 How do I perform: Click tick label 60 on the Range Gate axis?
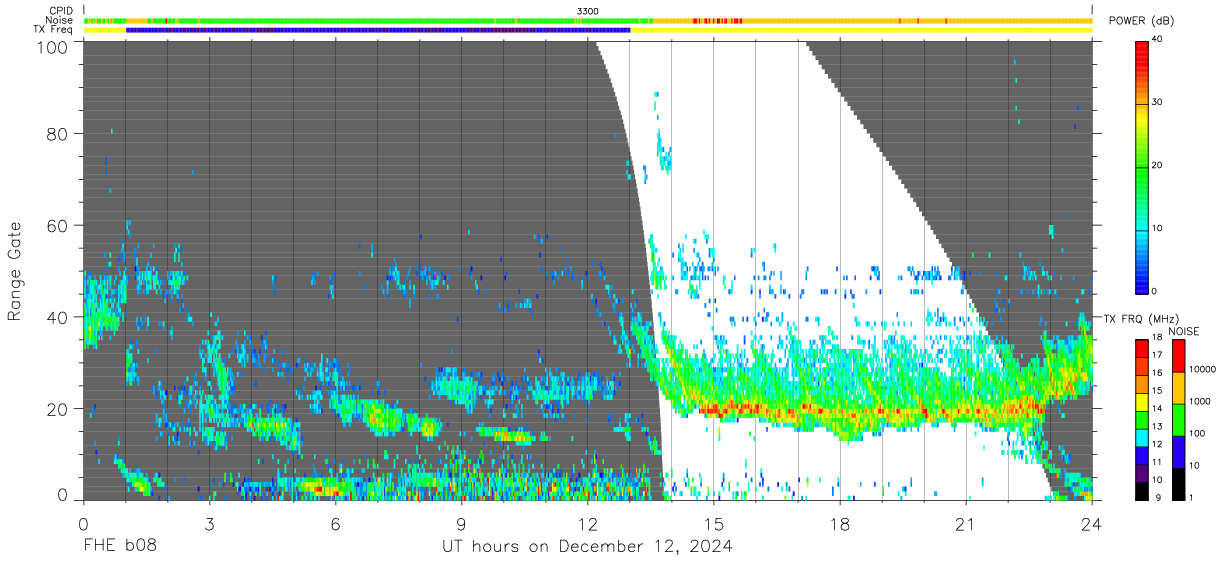58,226
